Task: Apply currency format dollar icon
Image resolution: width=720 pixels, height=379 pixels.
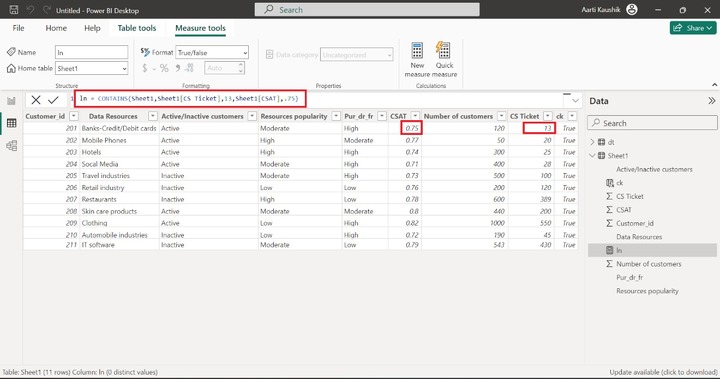Action: pos(145,68)
